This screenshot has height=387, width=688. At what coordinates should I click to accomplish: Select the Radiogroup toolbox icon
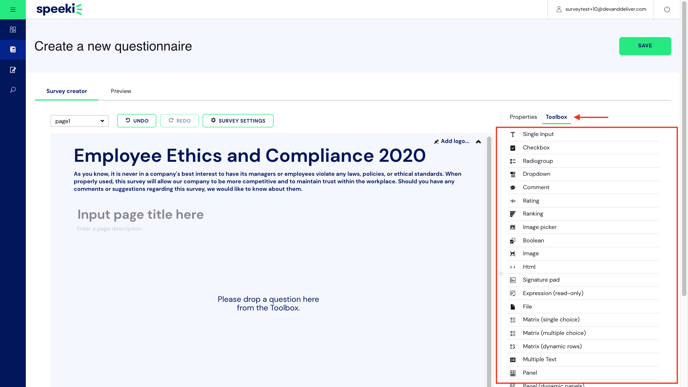tap(512, 161)
